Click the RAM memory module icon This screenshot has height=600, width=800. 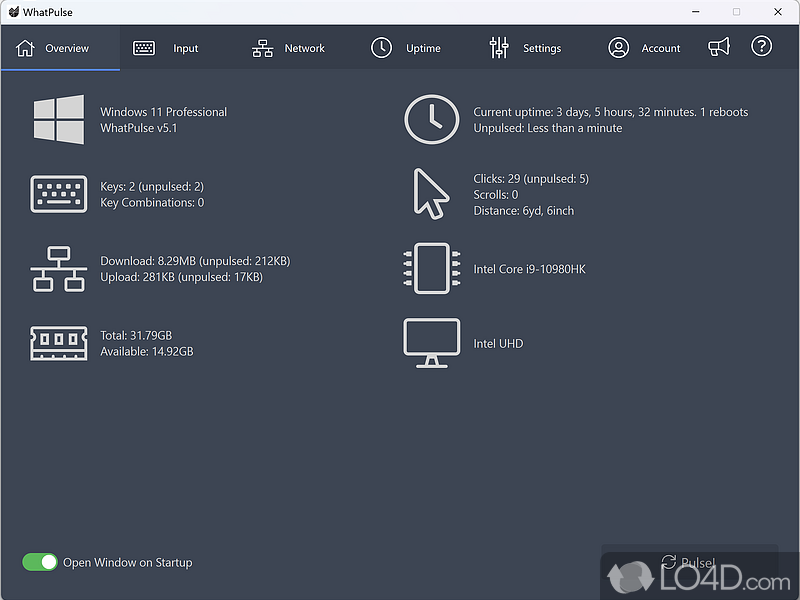[x=59, y=343]
